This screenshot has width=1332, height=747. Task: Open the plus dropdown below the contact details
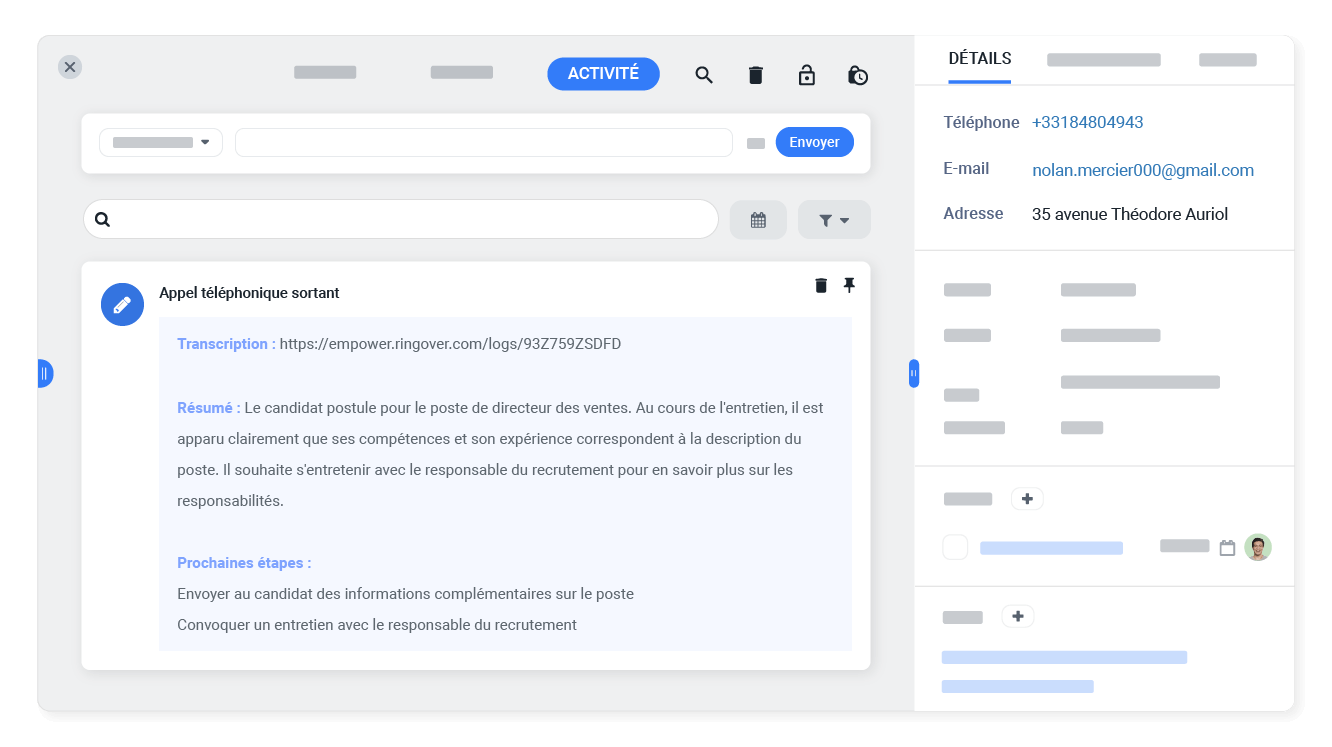click(x=1018, y=616)
